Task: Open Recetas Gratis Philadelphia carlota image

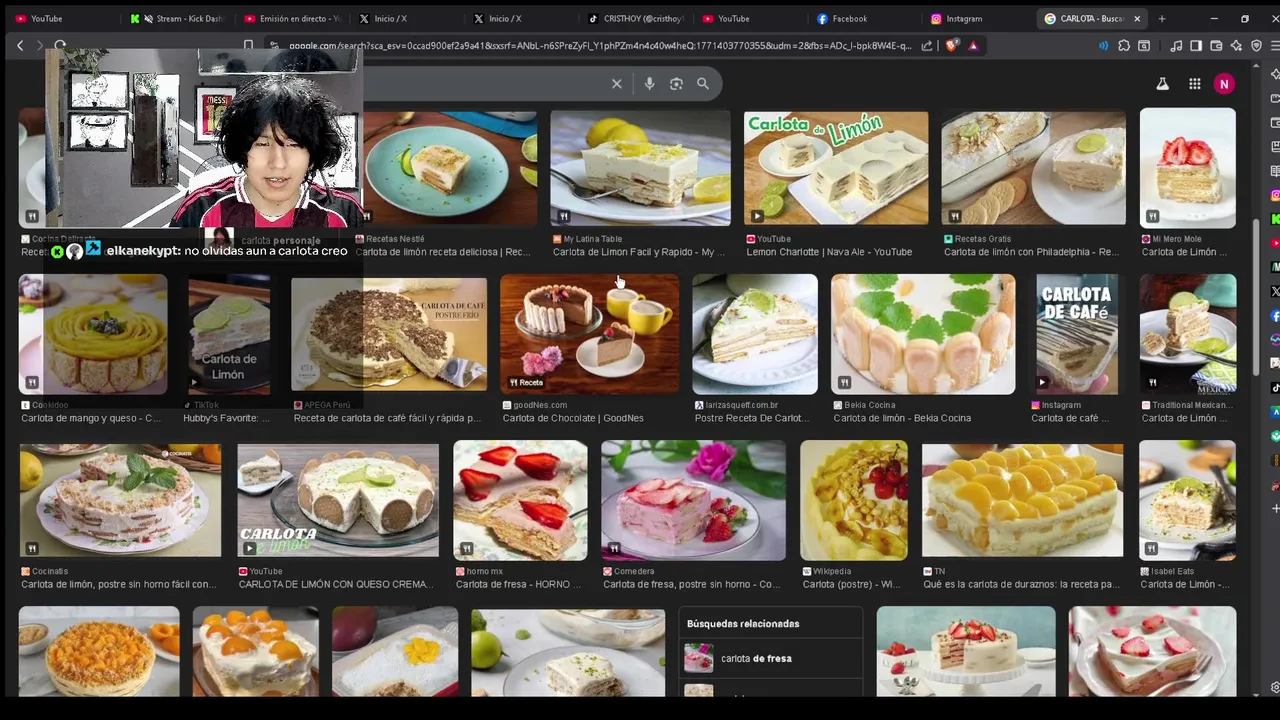Action: pyautogui.click(x=1033, y=168)
